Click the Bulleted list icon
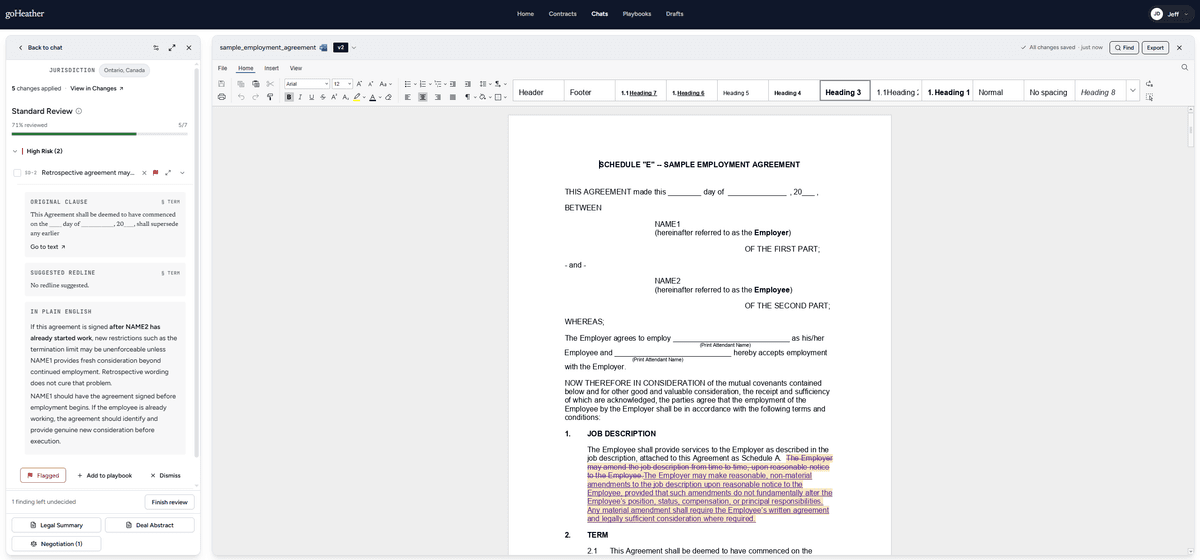Viewport: 1200px width, 560px height. pos(408,84)
